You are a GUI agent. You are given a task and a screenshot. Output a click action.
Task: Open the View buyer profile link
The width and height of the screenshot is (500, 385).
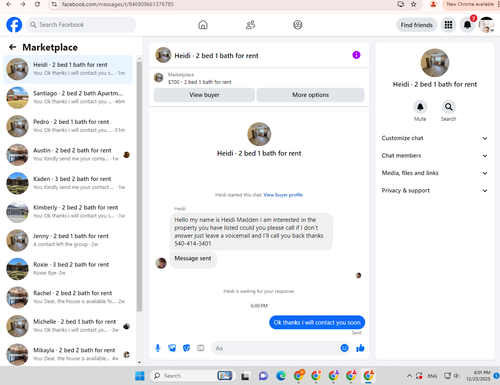click(x=283, y=195)
